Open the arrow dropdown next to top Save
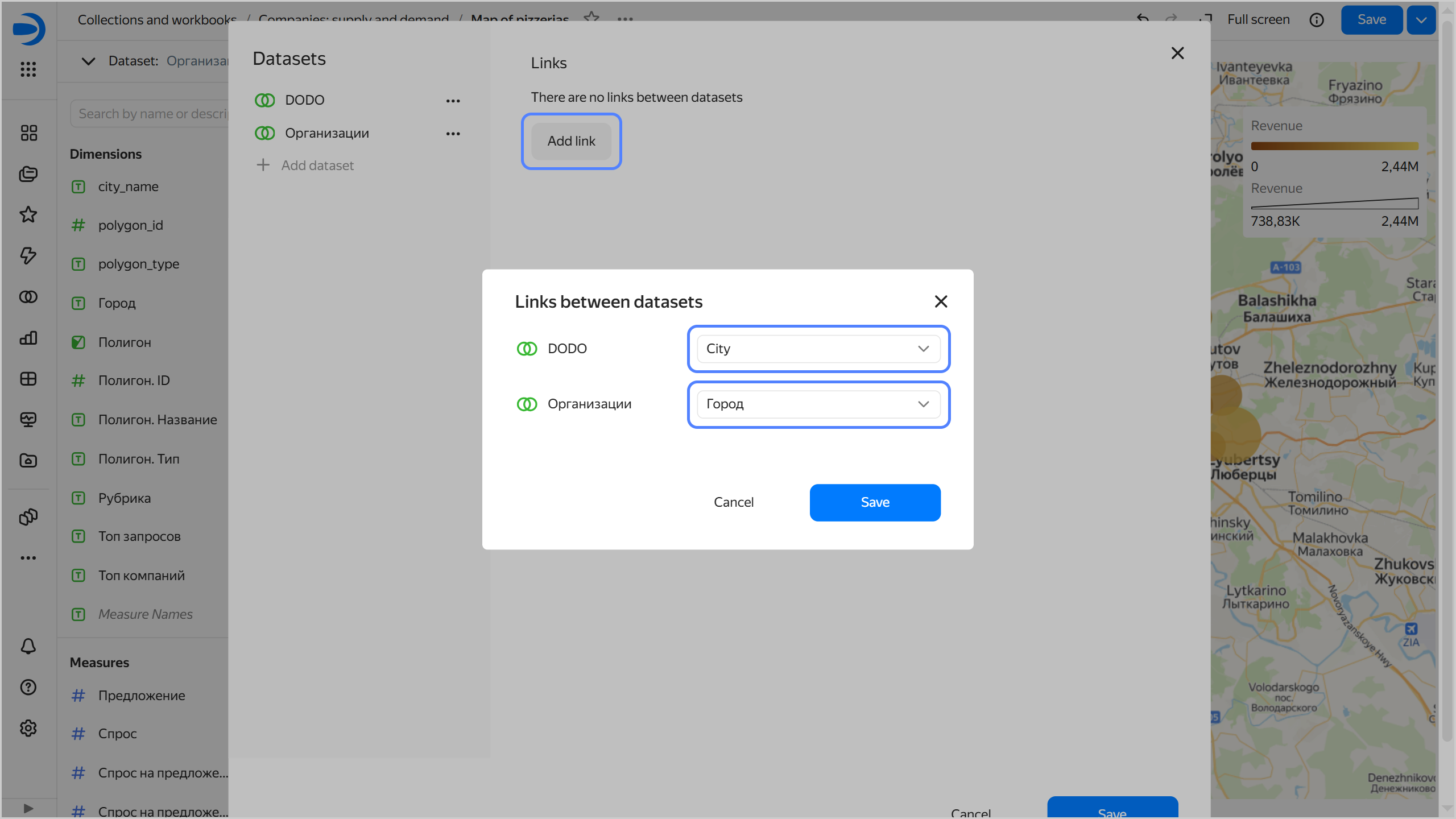1456x819 pixels. [x=1421, y=20]
